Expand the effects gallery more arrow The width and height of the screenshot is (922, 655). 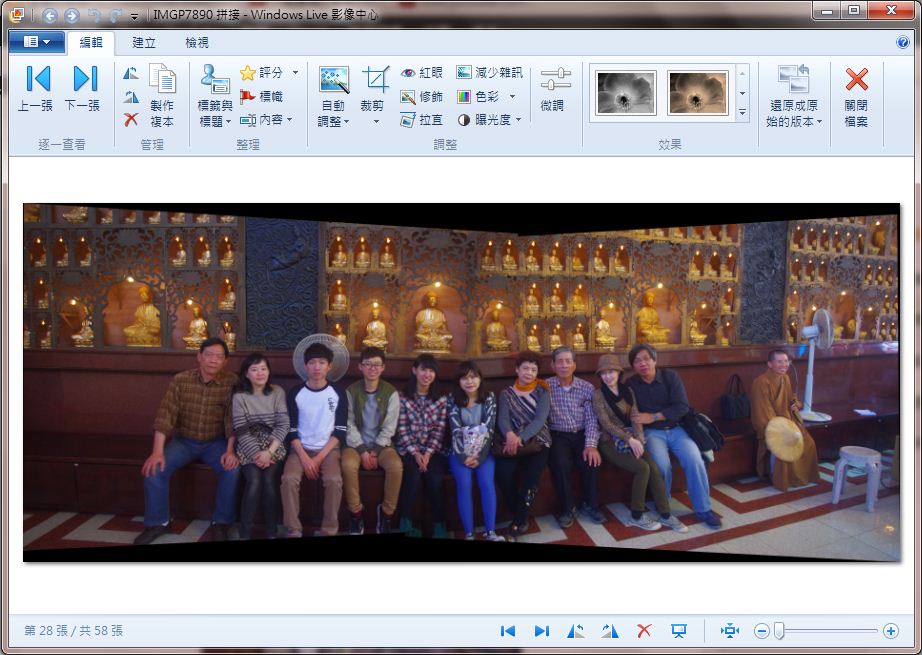coord(743,112)
